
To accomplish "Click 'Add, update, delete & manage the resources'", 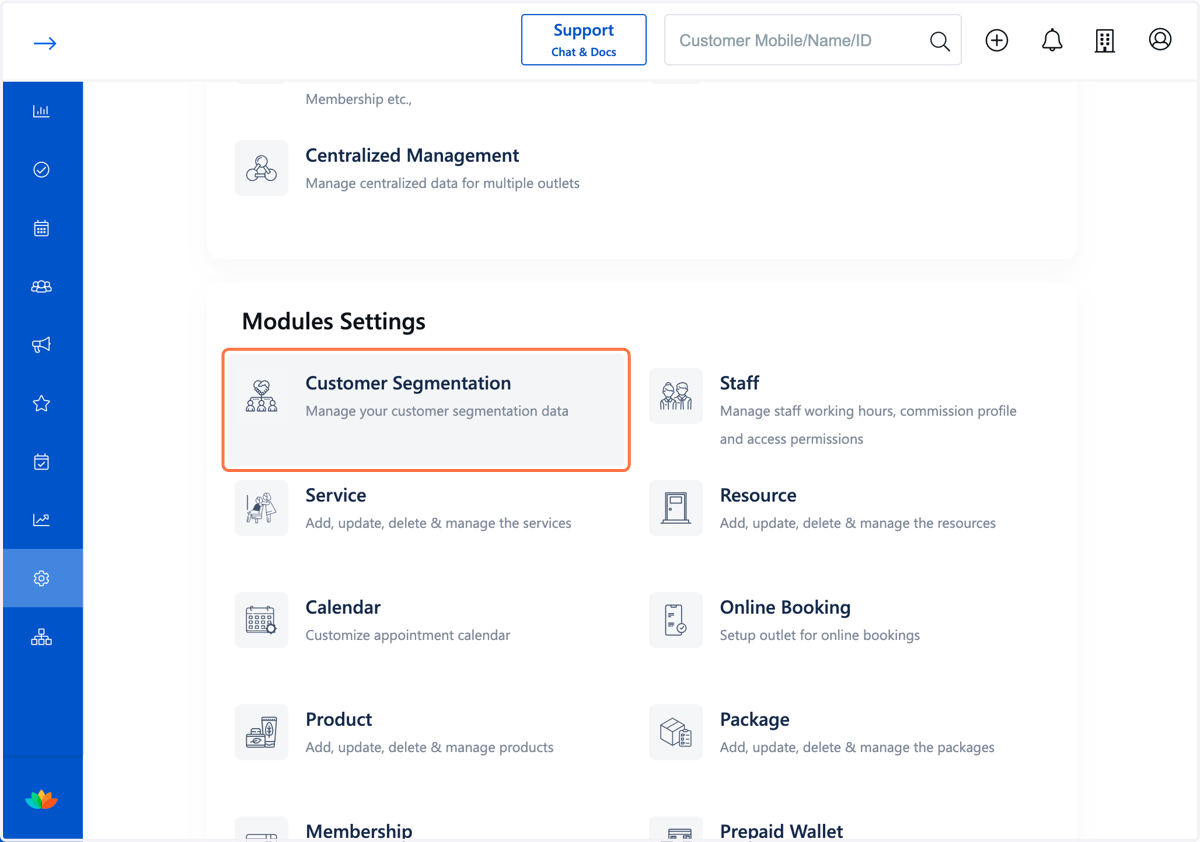I will [x=858, y=523].
